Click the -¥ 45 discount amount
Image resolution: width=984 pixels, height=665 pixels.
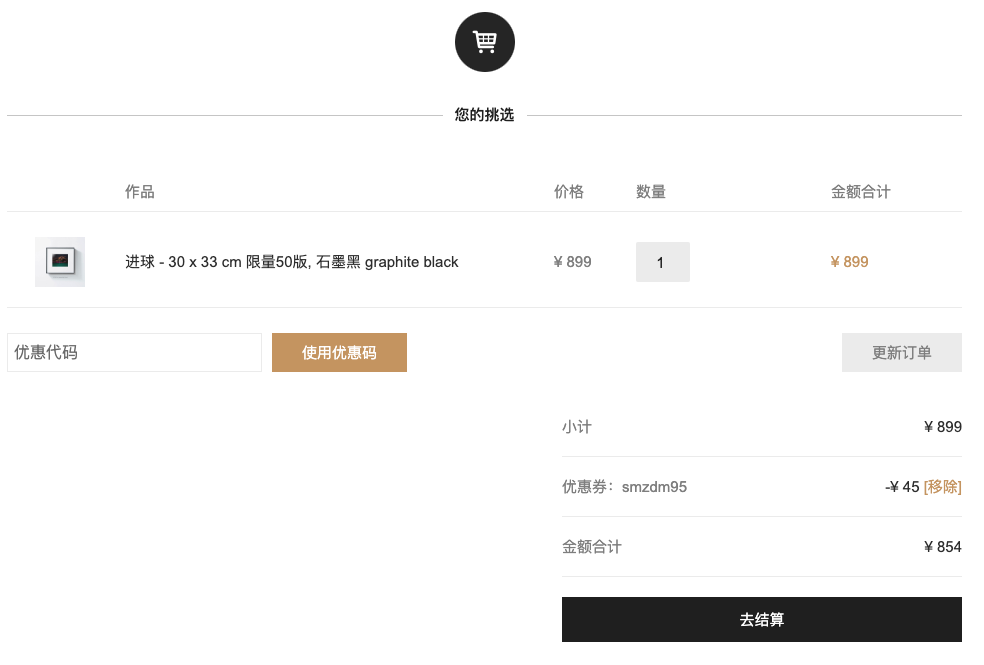(x=902, y=487)
